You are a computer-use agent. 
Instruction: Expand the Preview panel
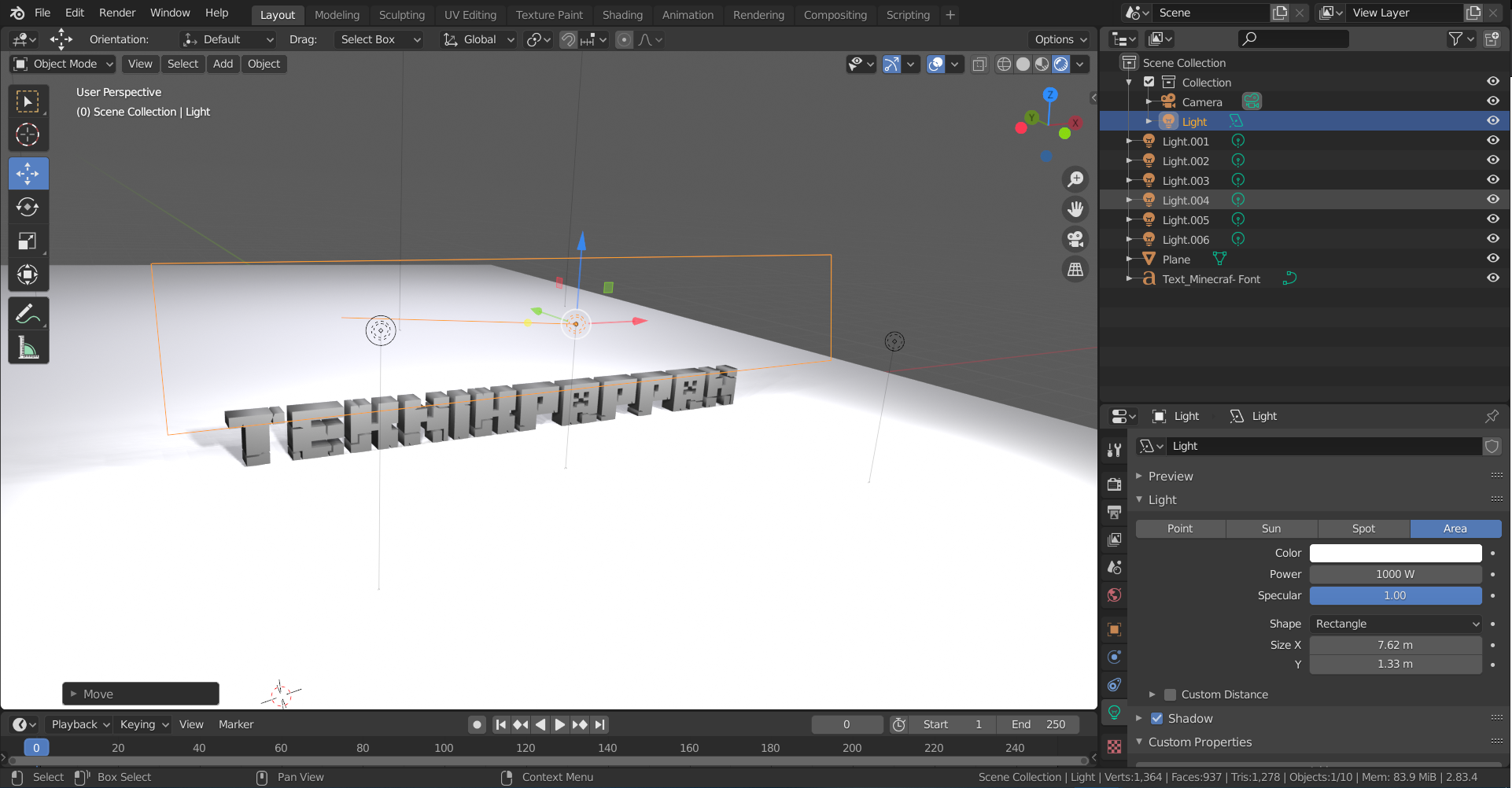click(x=1171, y=476)
